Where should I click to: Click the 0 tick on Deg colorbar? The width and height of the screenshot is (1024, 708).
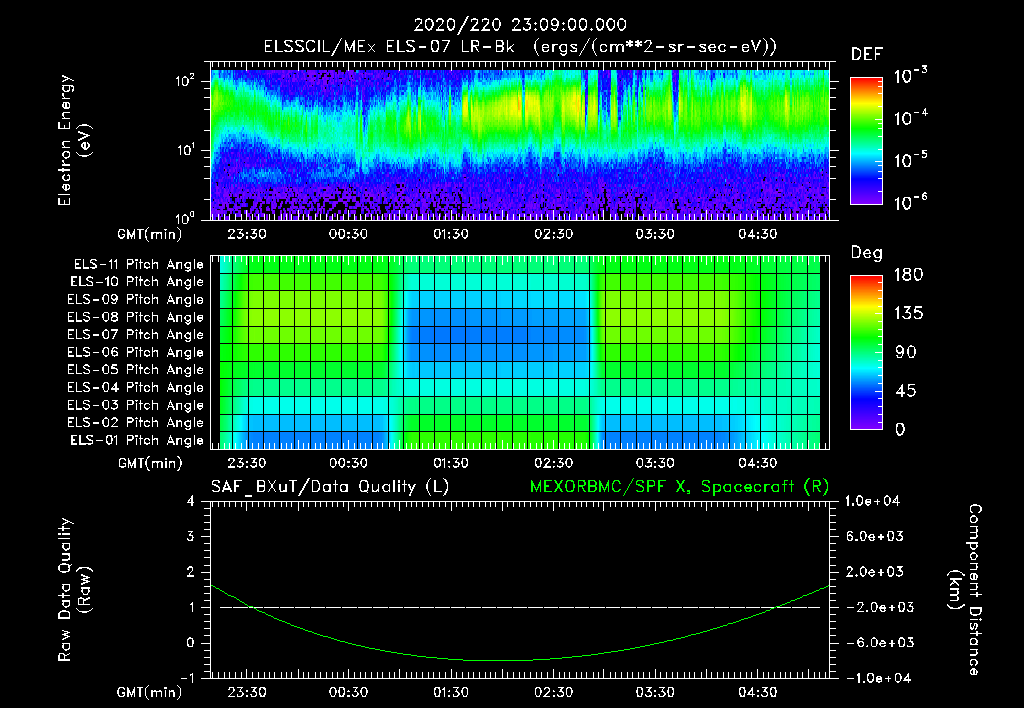click(x=901, y=430)
